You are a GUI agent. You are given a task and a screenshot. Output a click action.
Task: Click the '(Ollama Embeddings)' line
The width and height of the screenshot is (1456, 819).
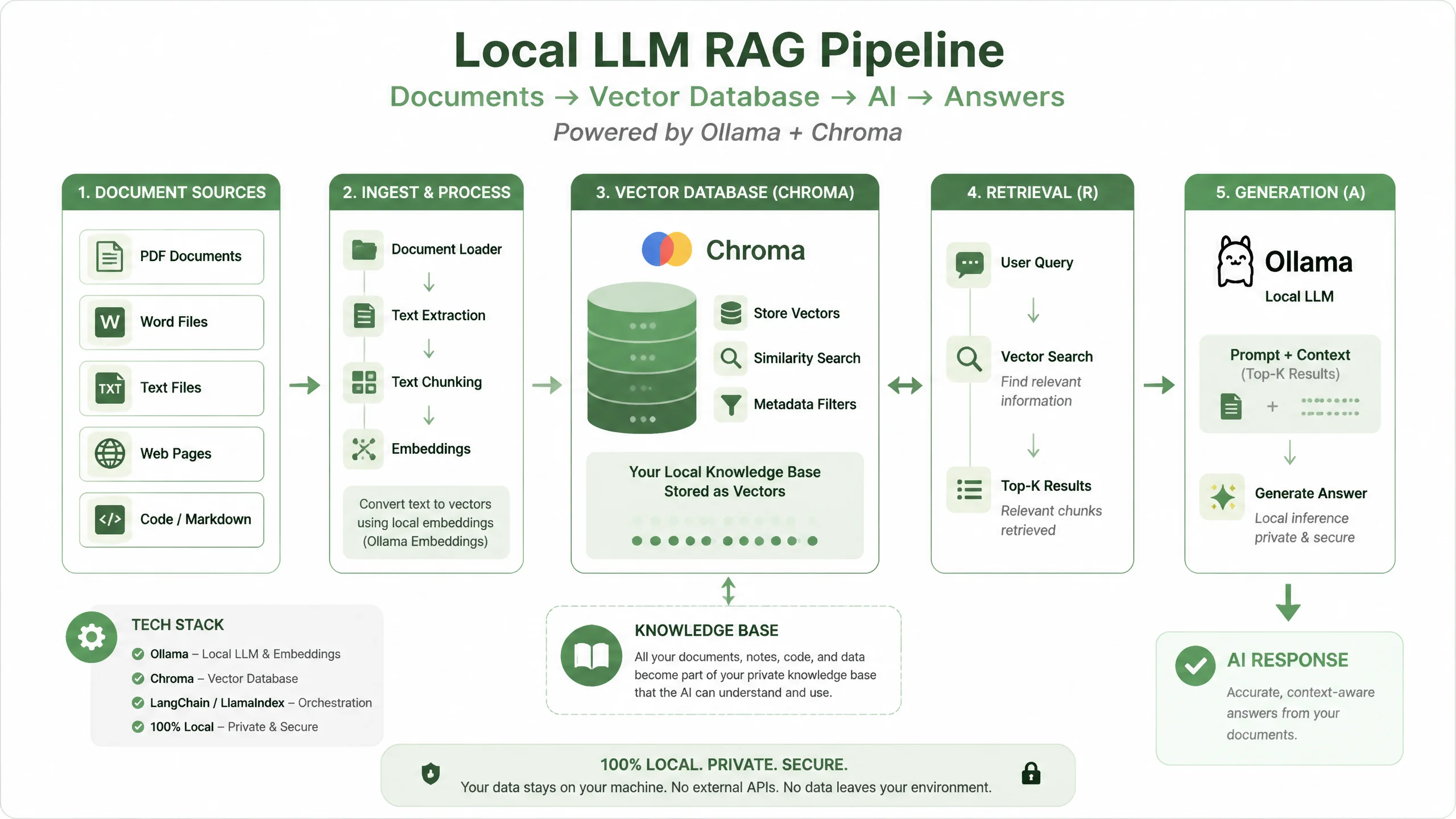(x=425, y=541)
